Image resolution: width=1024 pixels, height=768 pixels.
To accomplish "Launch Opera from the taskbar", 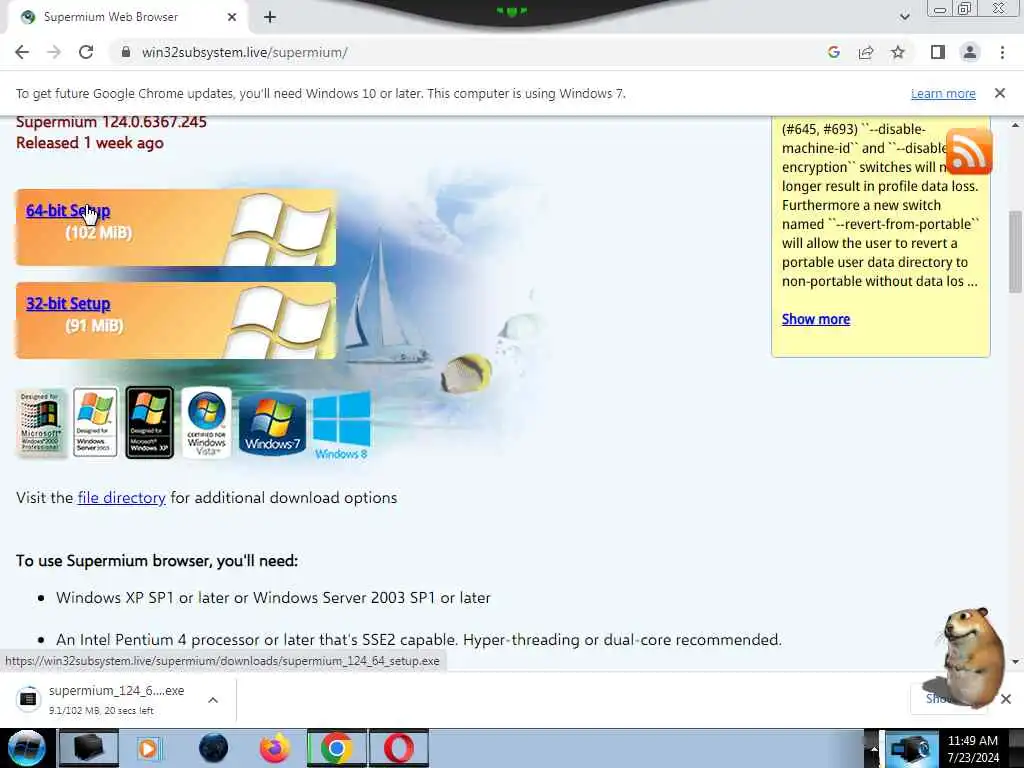I will pos(399,748).
